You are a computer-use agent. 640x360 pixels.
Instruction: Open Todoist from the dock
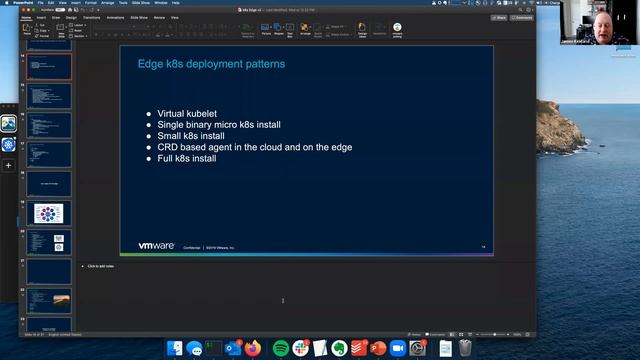coord(359,348)
